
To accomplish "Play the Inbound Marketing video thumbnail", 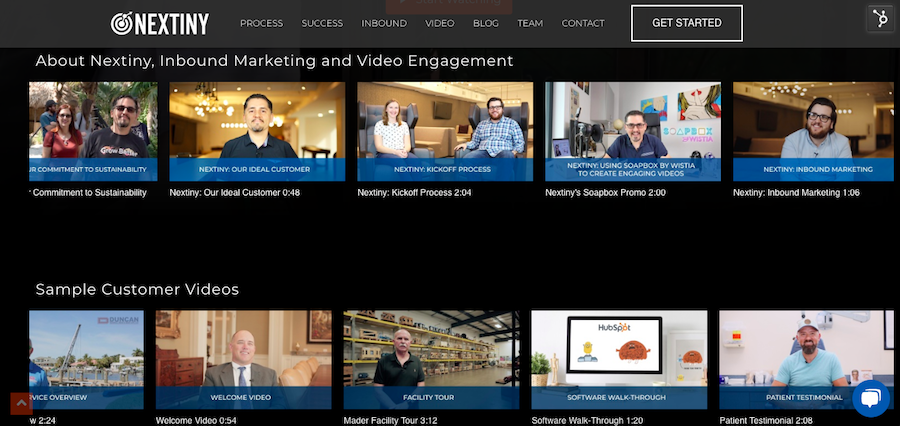I will [813, 131].
